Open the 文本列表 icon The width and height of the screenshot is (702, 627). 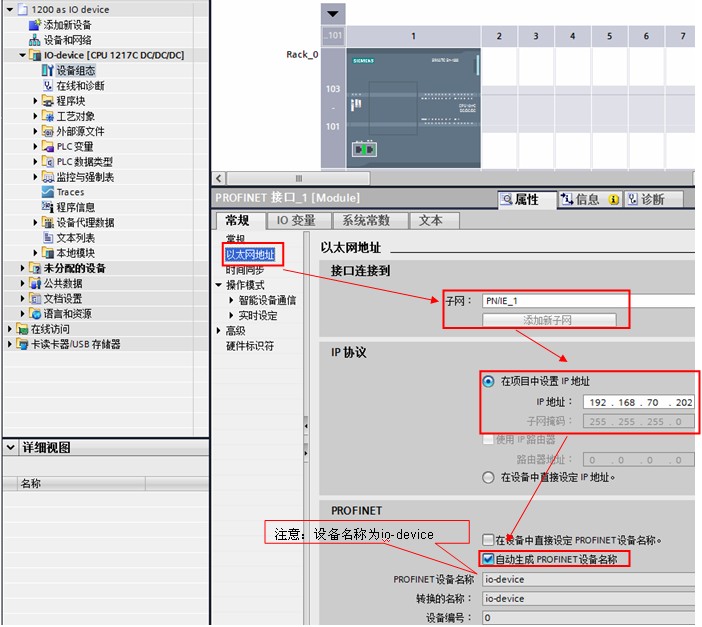tap(47, 237)
